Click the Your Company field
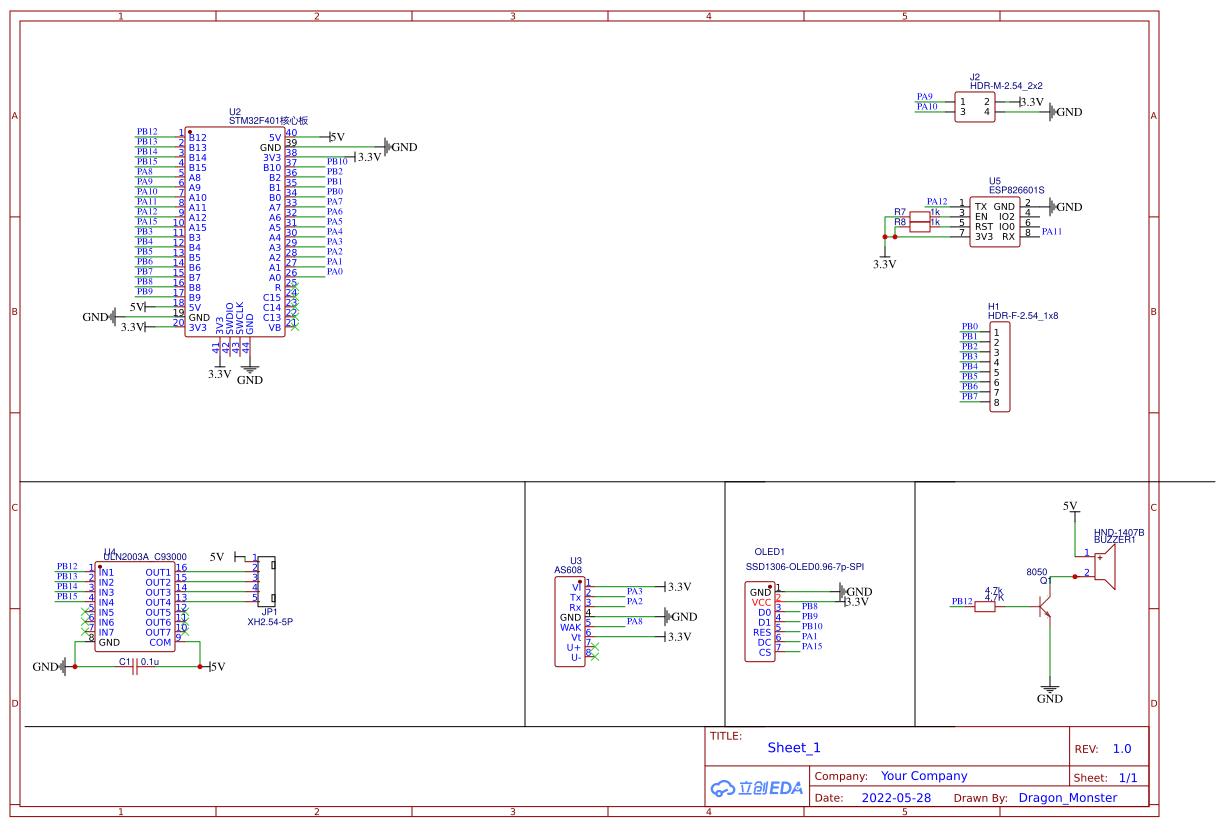The height and width of the screenshot is (827, 1225). pos(924,776)
